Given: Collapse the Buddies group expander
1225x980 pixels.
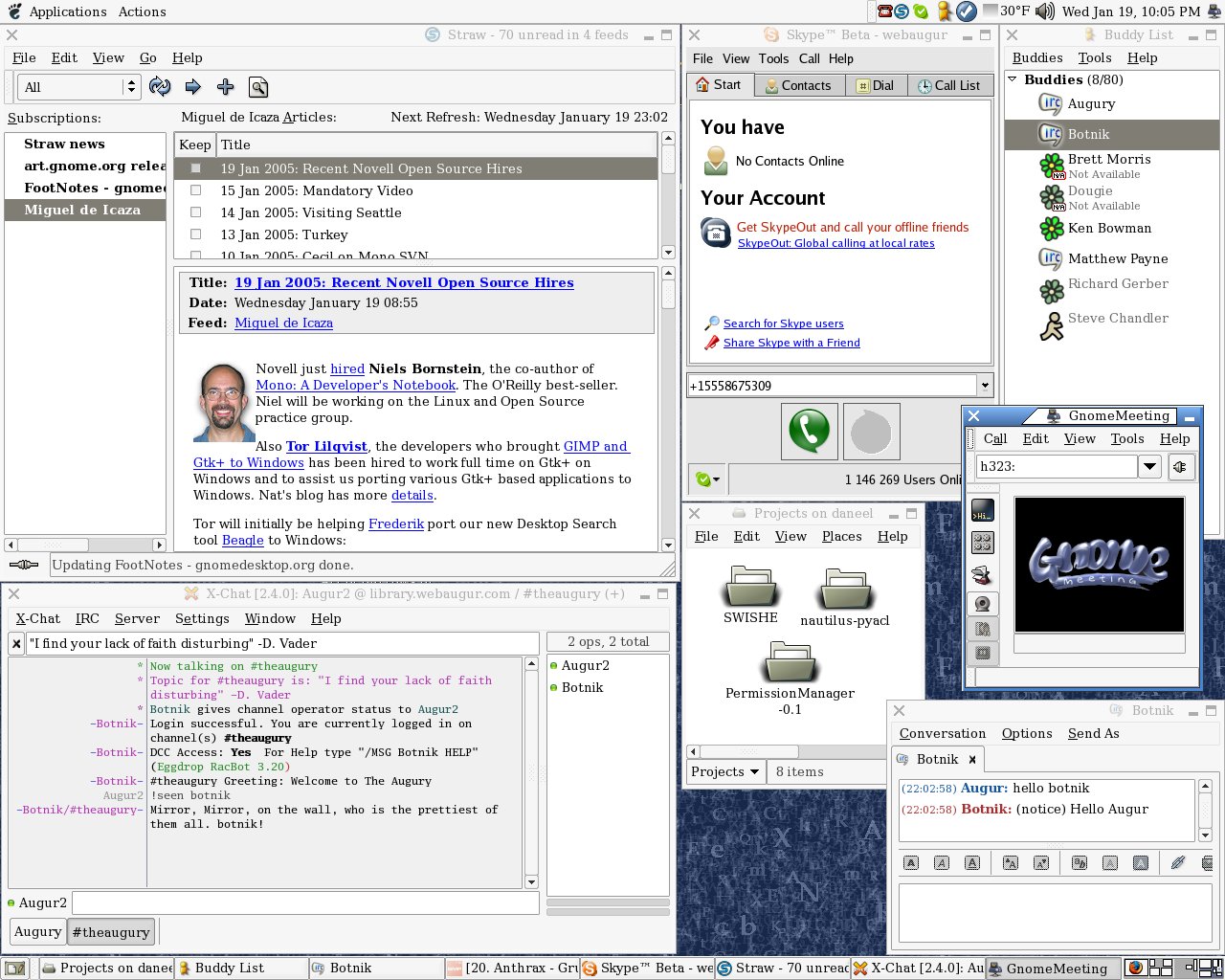Looking at the screenshot, I should pos(1013,79).
